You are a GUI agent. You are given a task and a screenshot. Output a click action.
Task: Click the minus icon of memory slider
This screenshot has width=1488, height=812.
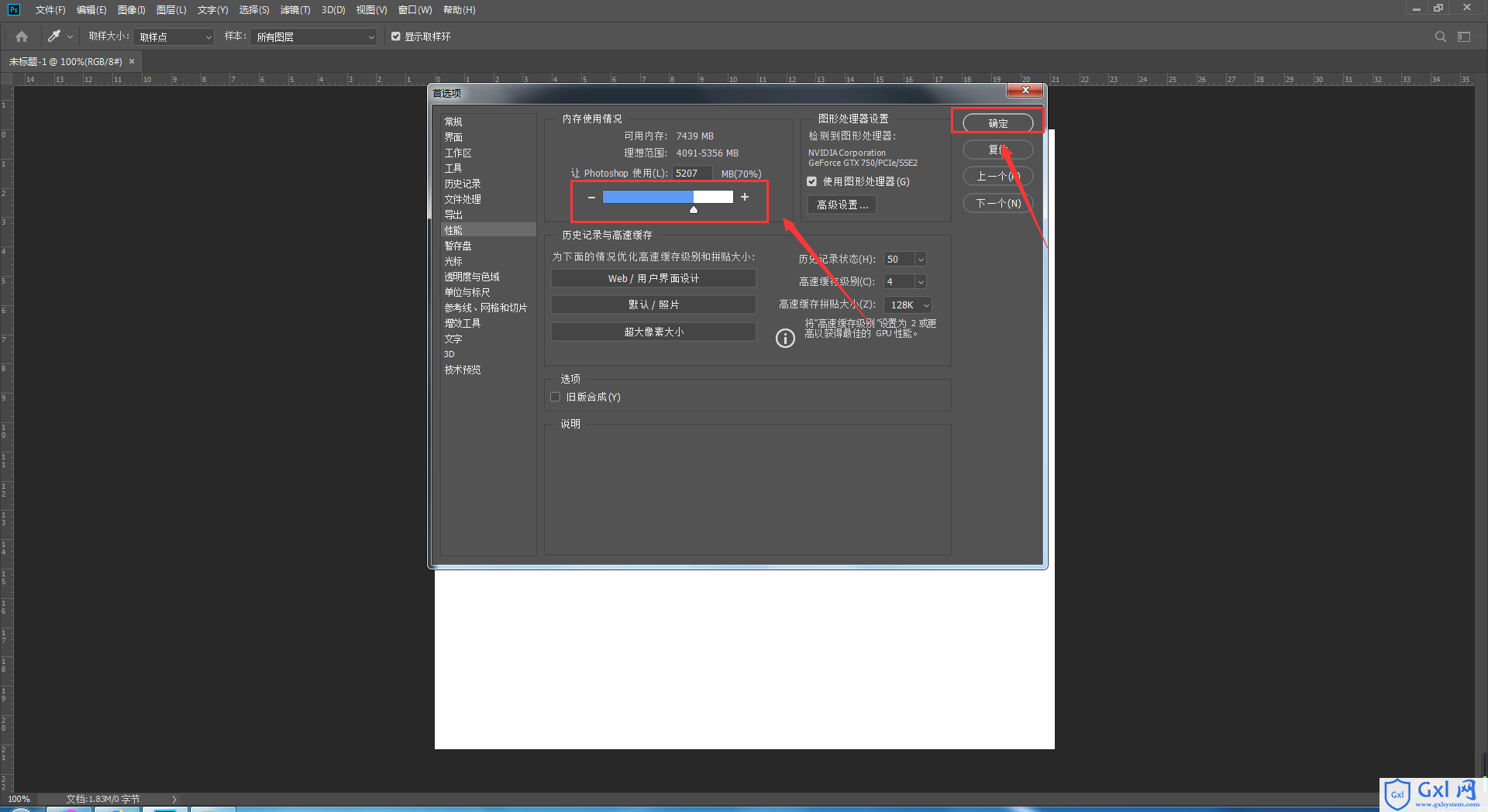(591, 198)
